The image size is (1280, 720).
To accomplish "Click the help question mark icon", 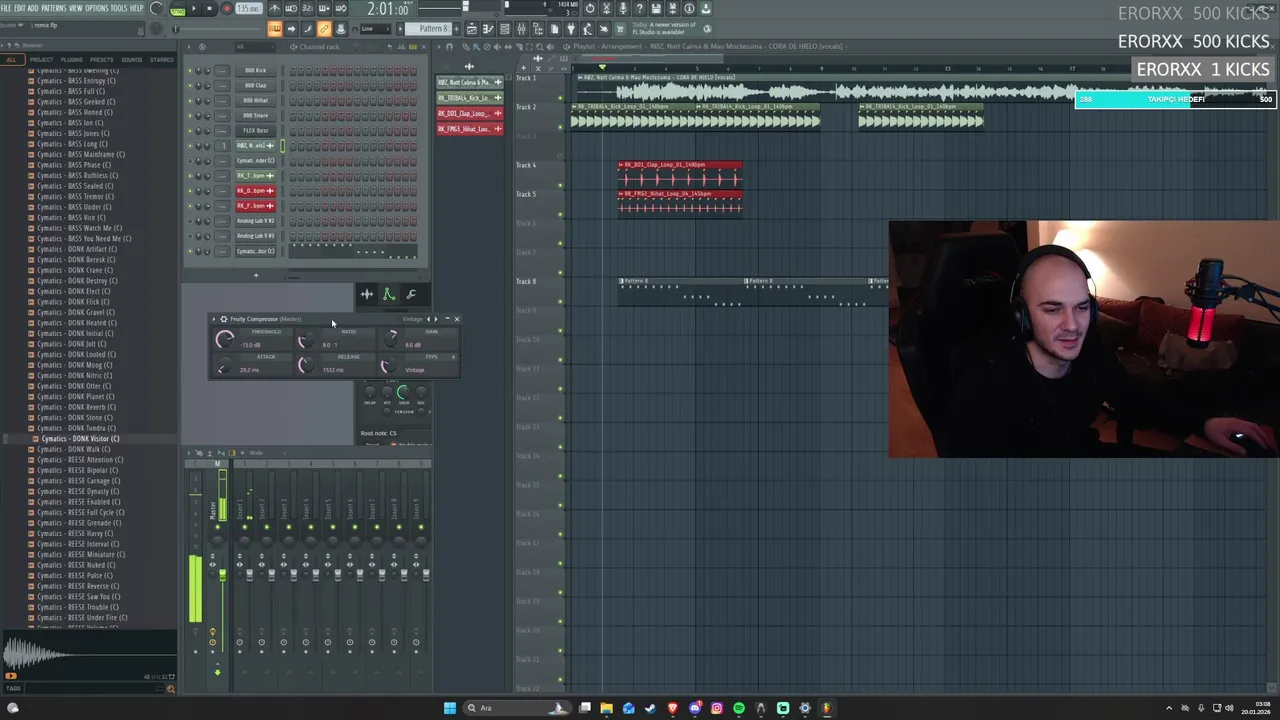I will pyautogui.click(x=640, y=9).
